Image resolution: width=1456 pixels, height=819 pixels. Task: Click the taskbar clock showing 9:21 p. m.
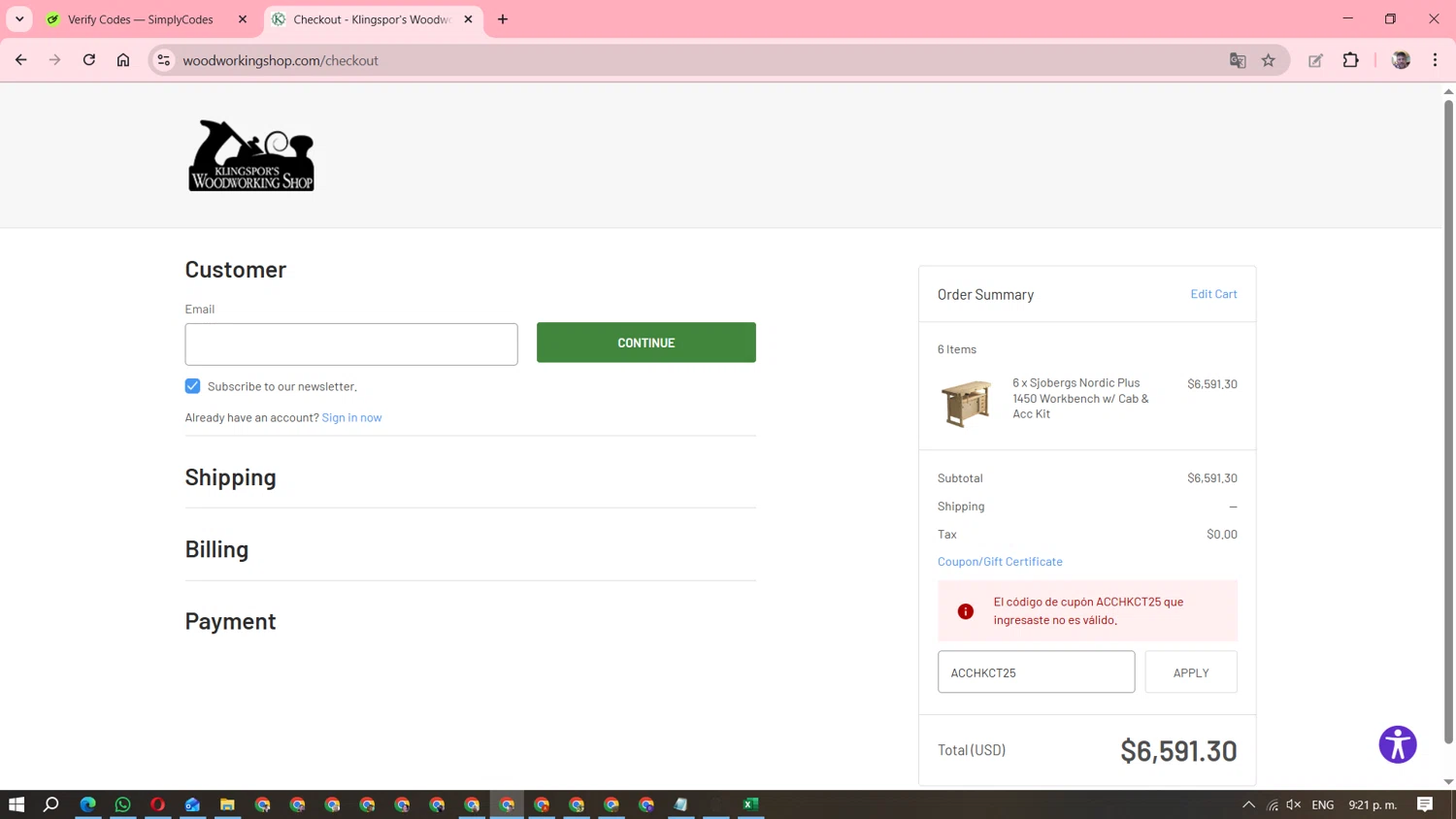coord(1373,804)
